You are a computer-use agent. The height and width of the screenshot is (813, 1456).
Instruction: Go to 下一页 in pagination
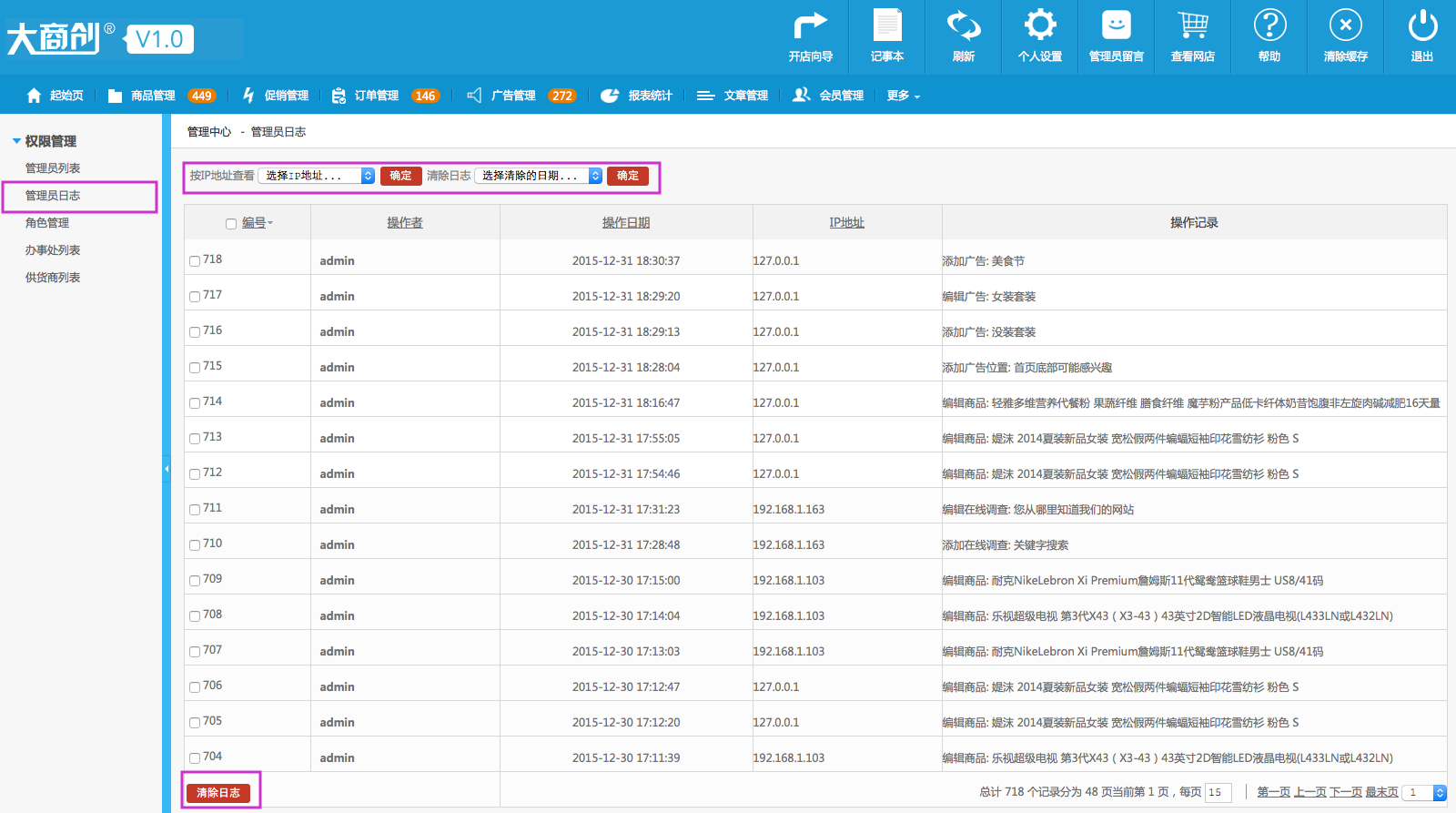1346,792
